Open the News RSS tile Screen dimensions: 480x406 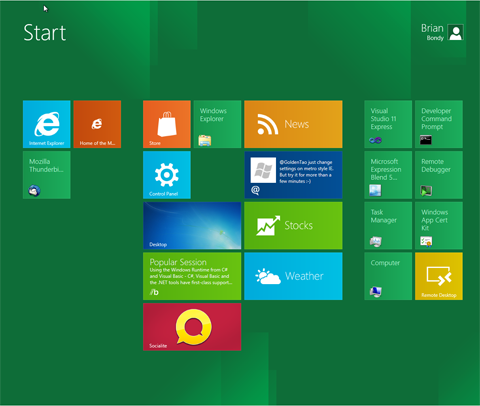293,124
